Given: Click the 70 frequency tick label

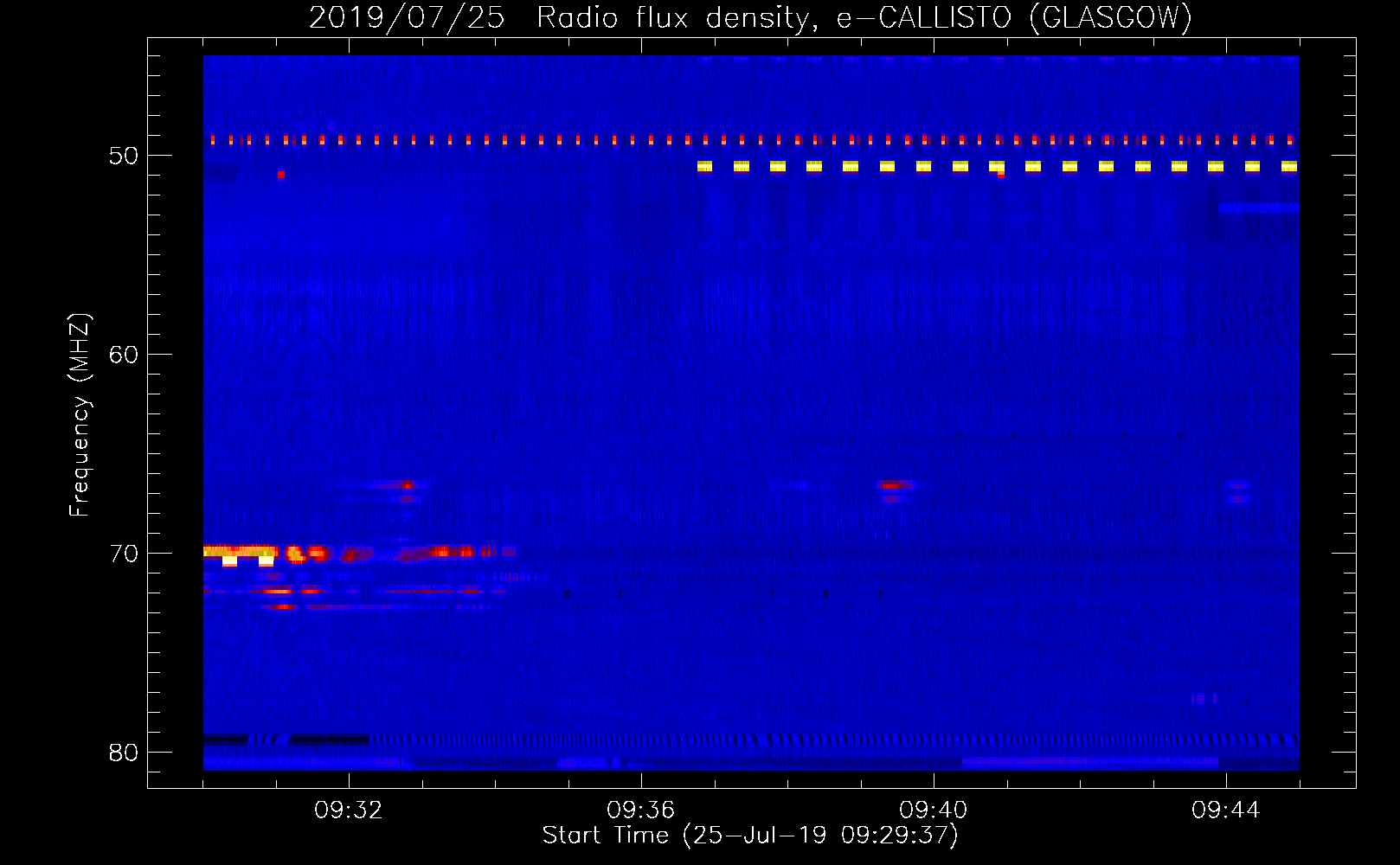Looking at the screenshot, I should point(124,554).
